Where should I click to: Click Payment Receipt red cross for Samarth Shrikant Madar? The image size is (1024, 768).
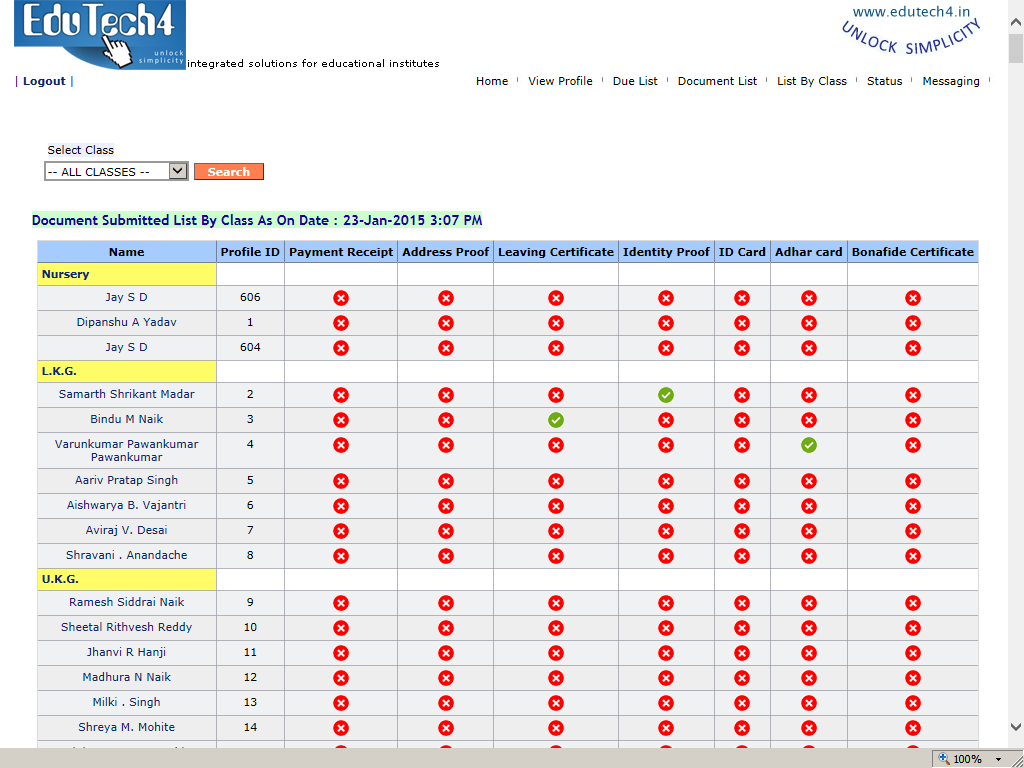(x=341, y=395)
